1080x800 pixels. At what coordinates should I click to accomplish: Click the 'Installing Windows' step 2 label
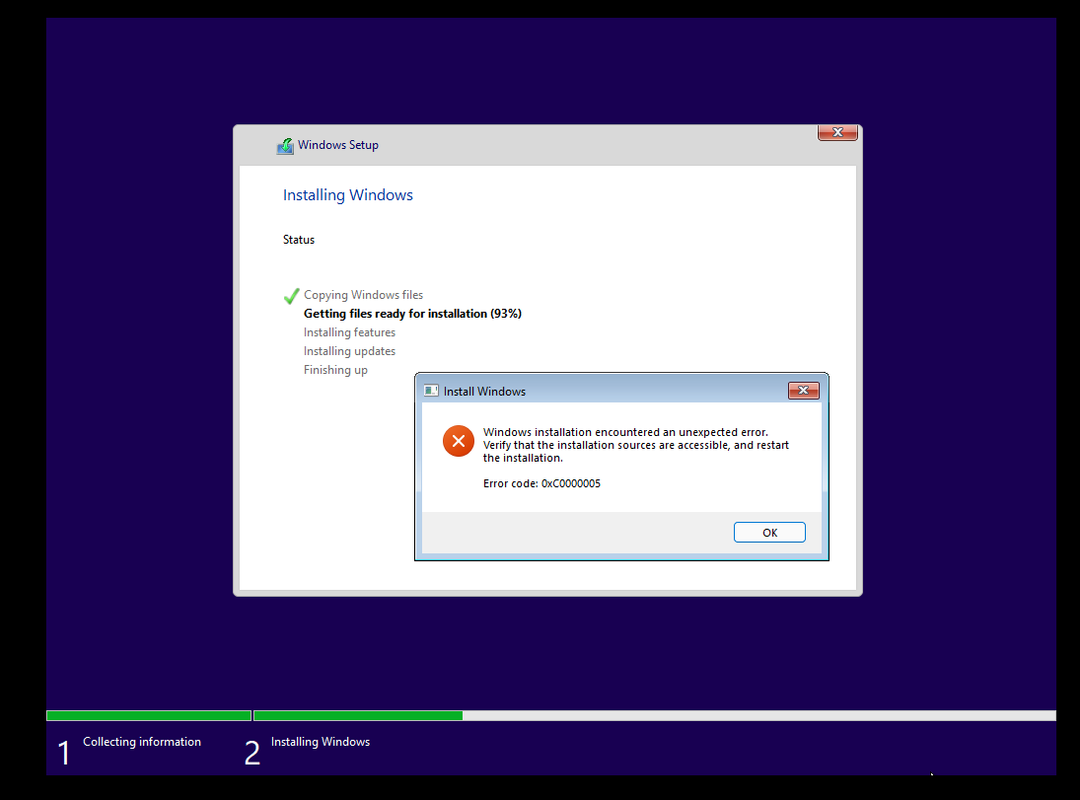click(x=320, y=741)
